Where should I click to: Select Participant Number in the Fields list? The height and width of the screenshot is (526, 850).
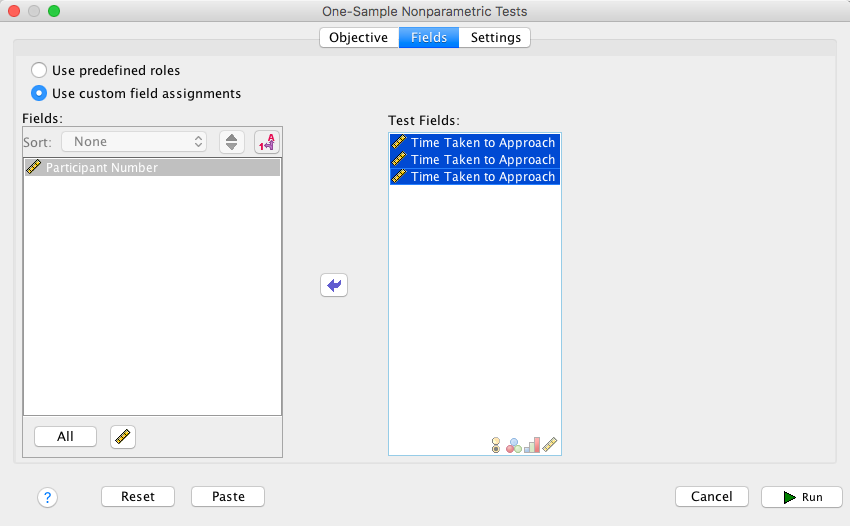pos(101,168)
